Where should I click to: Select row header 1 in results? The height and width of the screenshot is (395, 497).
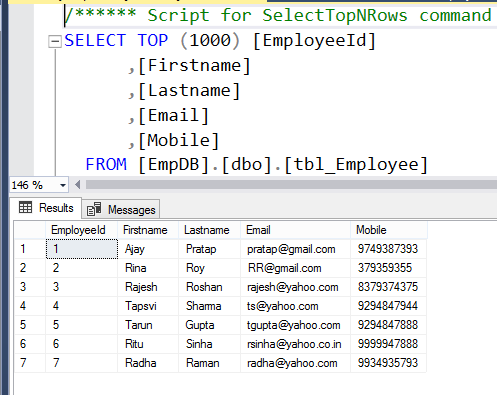(x=30, y=249)
